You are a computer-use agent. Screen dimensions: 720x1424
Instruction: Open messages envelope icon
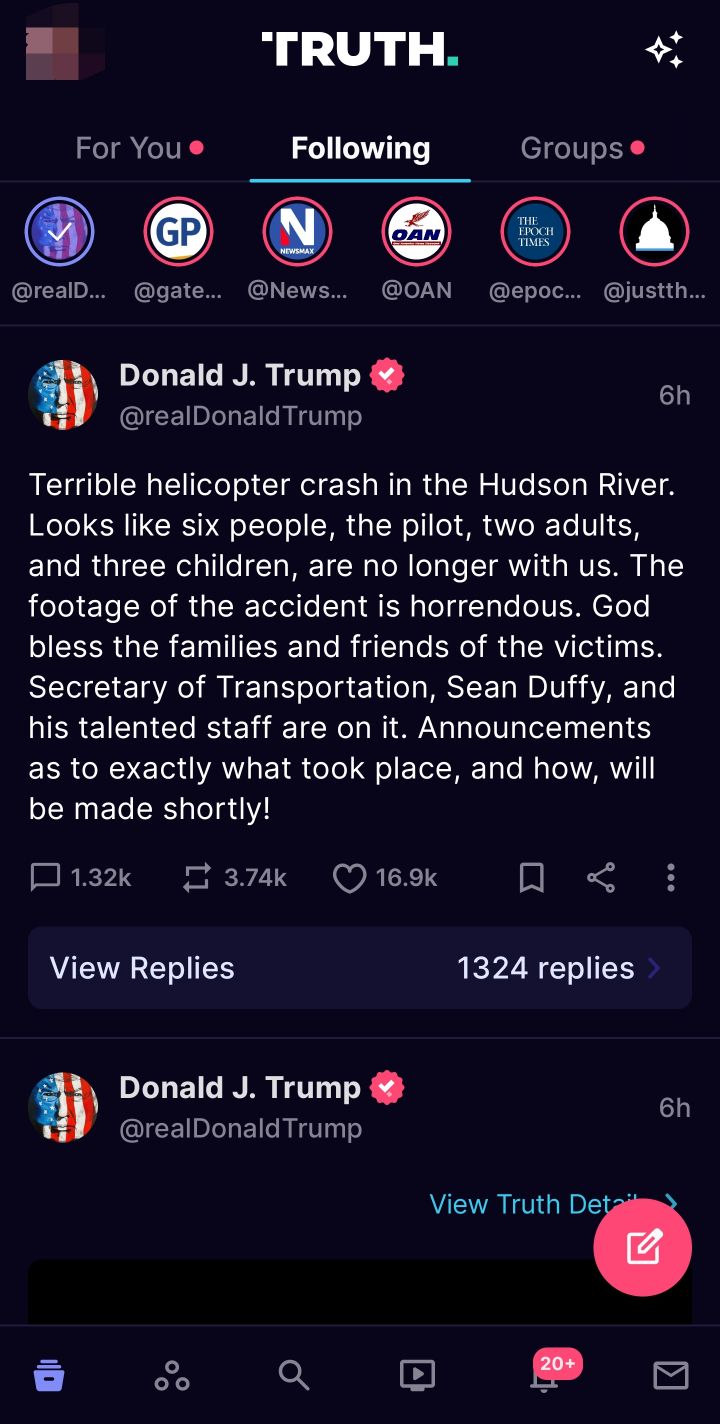670,1376
